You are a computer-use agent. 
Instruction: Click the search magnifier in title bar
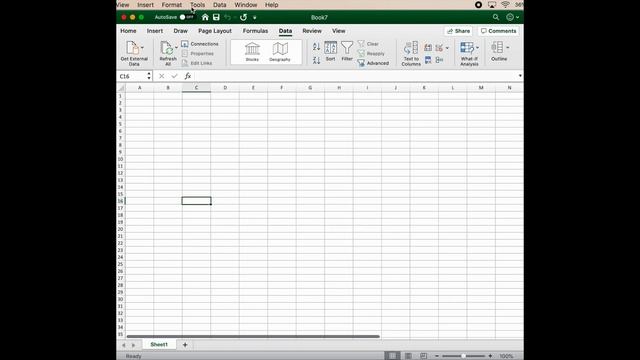pyautogui.click(x=496, y=17)
